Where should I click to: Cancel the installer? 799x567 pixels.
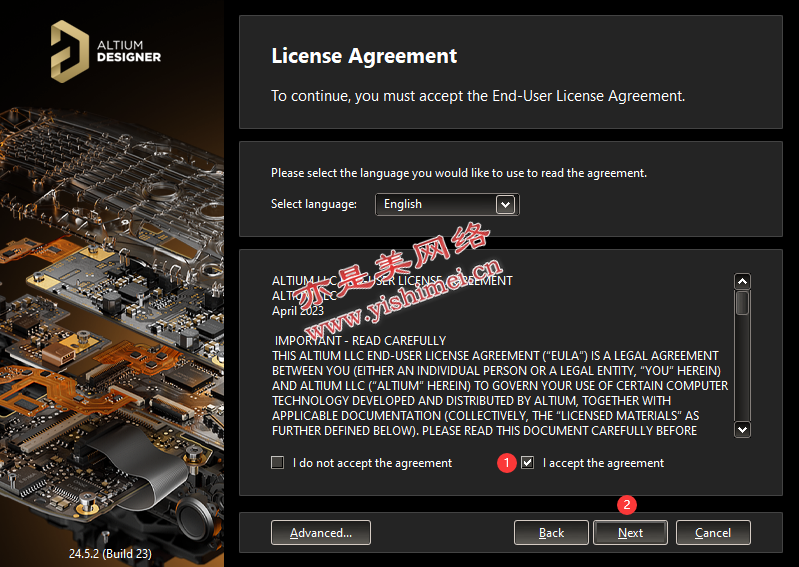coord(713,533)
